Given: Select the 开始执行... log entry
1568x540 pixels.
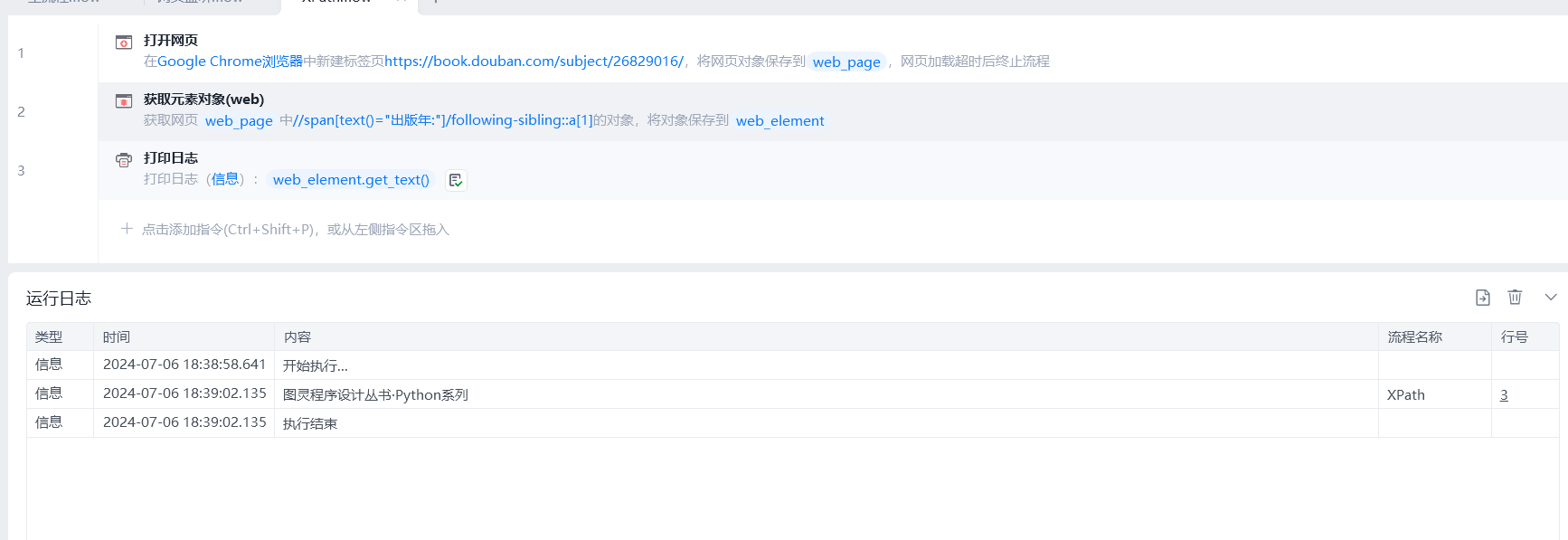Looking at the screenshot, I should (316, 365).
